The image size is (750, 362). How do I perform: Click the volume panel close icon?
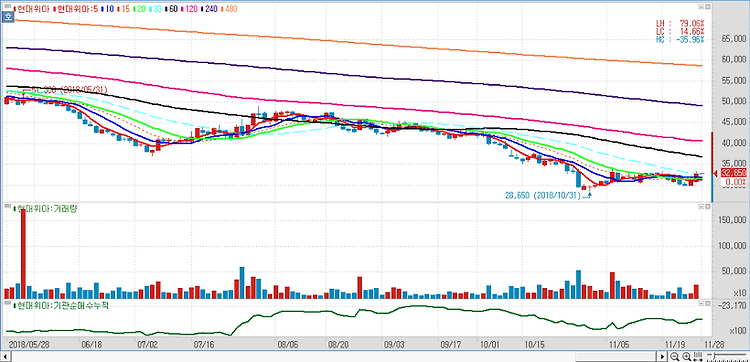(x=707, y=207)
